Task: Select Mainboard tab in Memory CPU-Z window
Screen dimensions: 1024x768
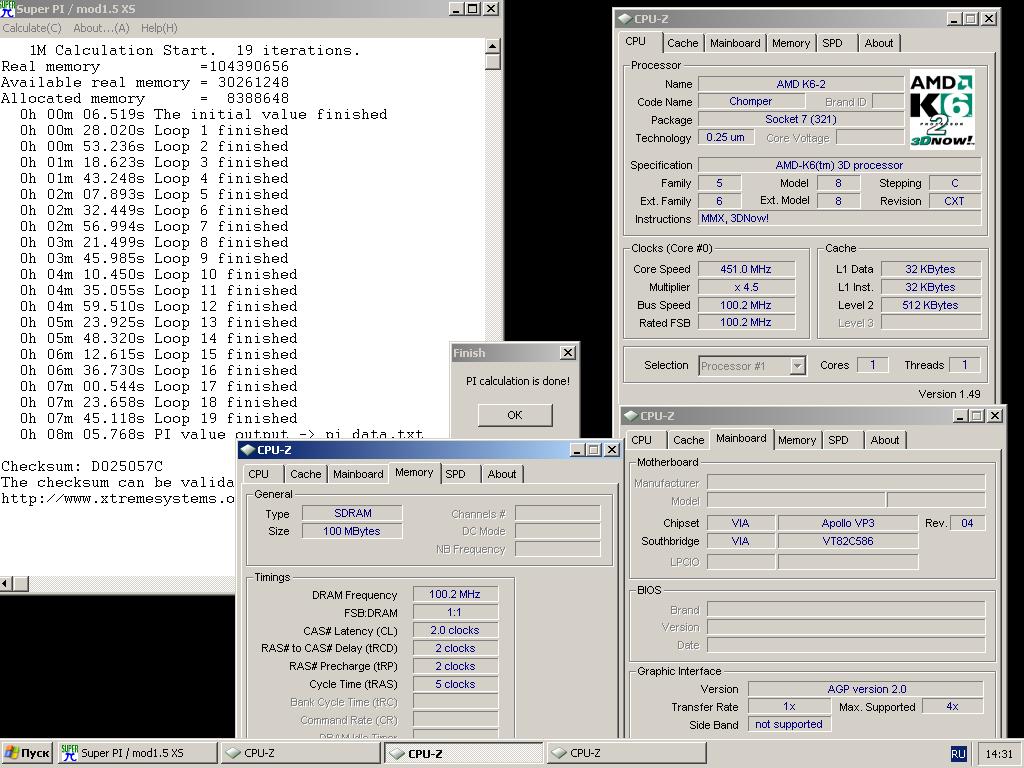Action: [358, 474]
